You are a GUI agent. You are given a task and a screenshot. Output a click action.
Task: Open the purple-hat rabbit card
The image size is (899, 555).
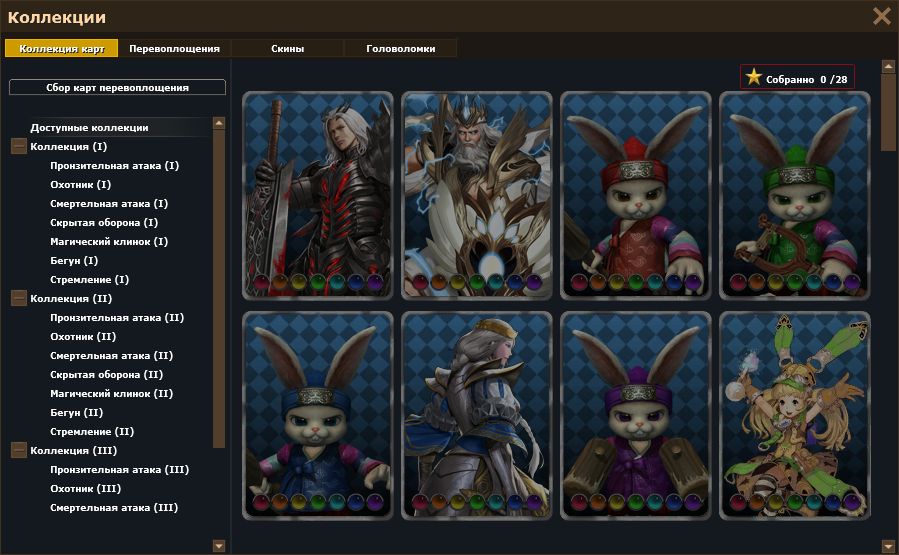[x=636, y=416]
